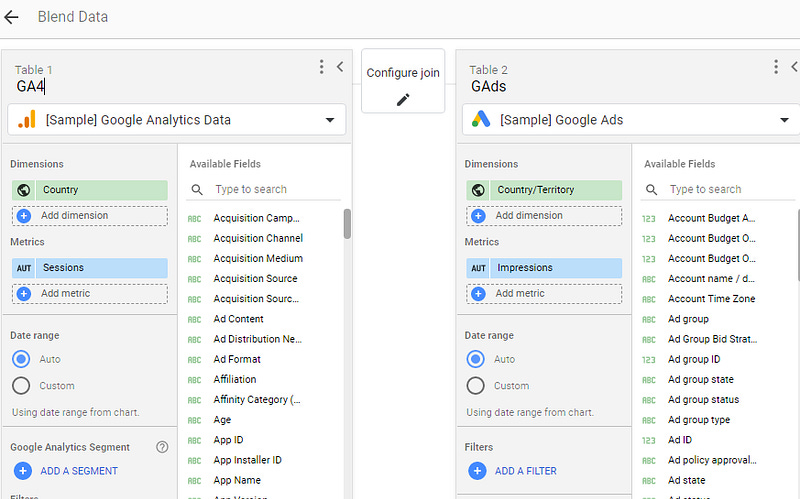Image resolution: width=800 pixels, height=499 pixels.
Task: Click the plus icon for Add a Filter
Action: (478, 471)
